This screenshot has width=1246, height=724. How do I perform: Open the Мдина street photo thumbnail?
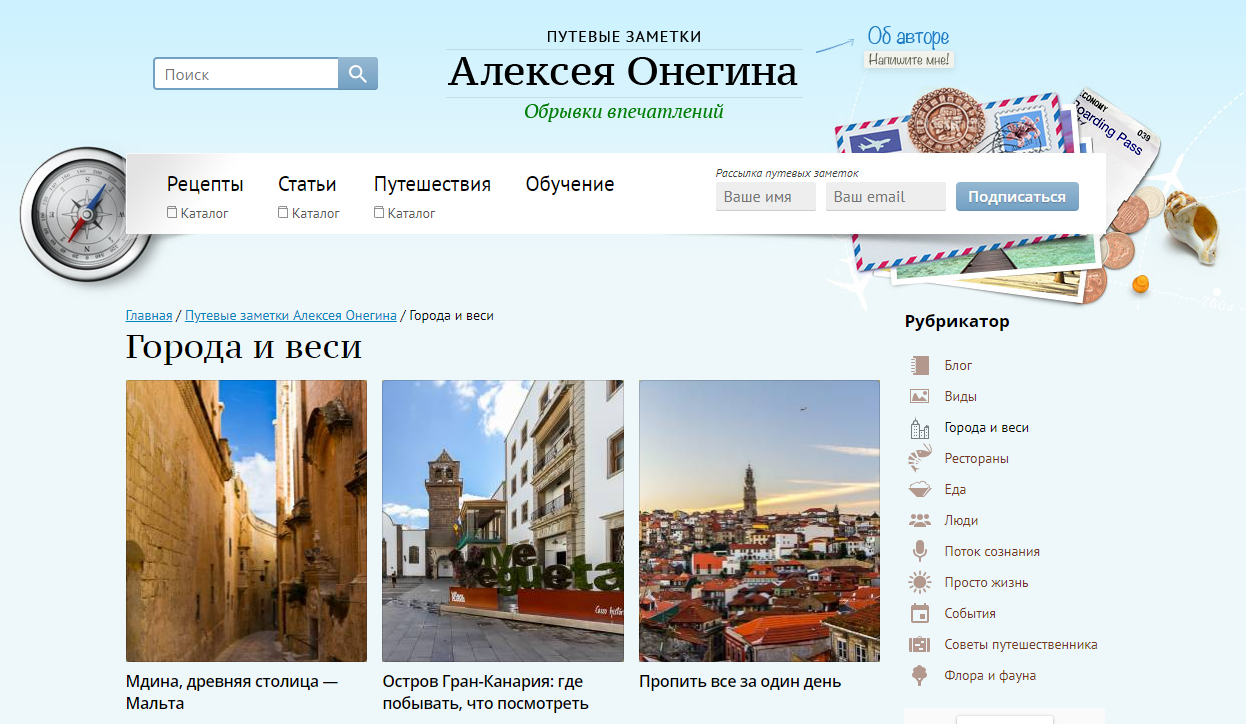[246, 520]
